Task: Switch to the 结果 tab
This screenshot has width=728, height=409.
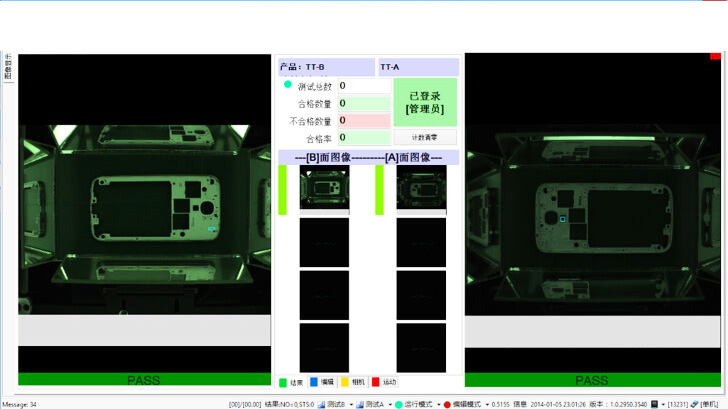Action: point(291,382)
